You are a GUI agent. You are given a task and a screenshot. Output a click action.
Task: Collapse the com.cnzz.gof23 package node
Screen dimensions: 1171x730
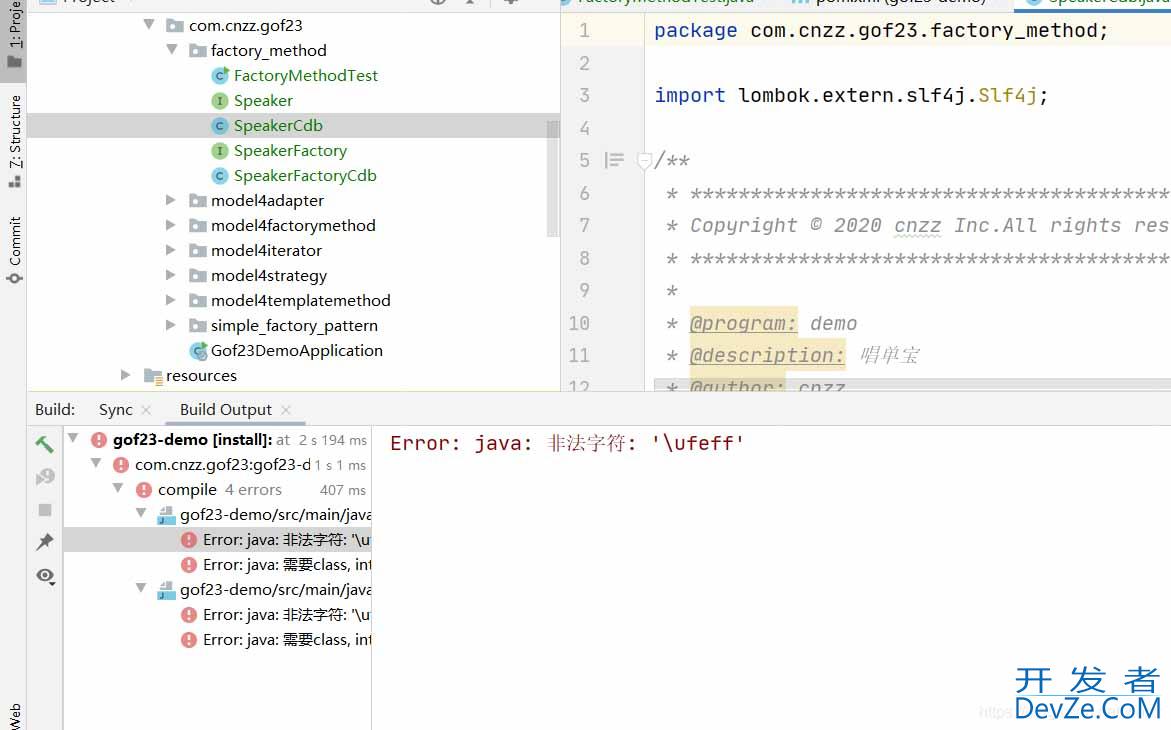(x=149, y=25)
